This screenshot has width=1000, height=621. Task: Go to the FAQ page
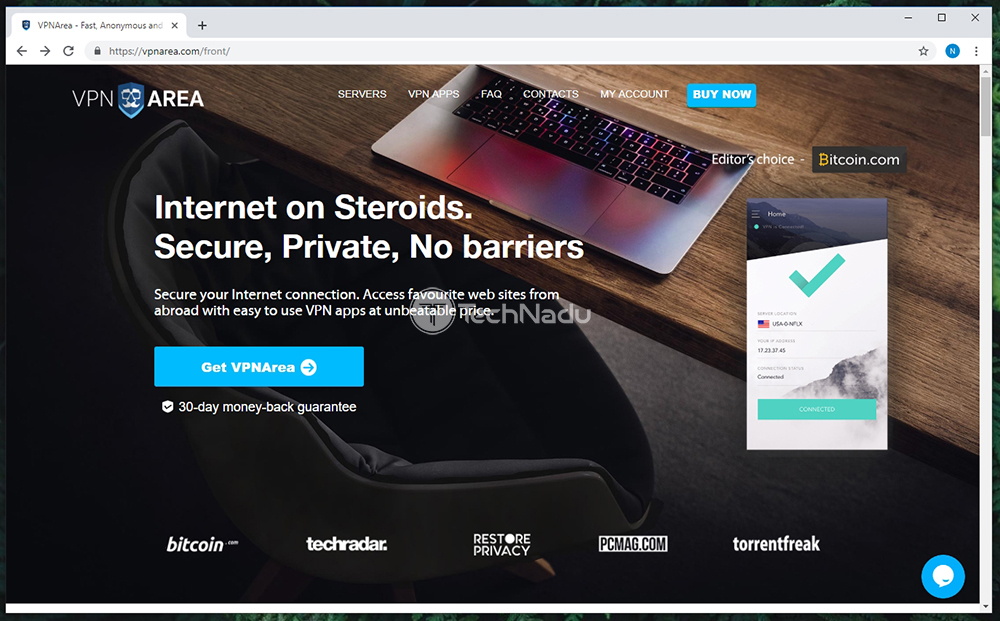(491, 94)
